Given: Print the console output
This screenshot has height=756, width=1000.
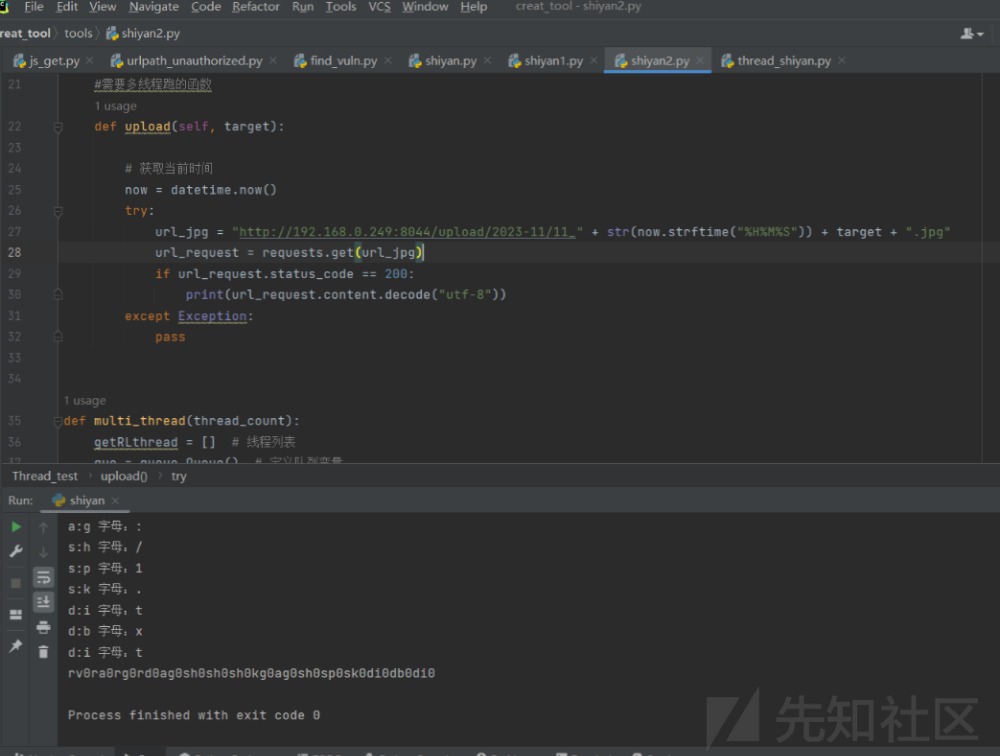Looking at the screenshot, I should 43,627.
